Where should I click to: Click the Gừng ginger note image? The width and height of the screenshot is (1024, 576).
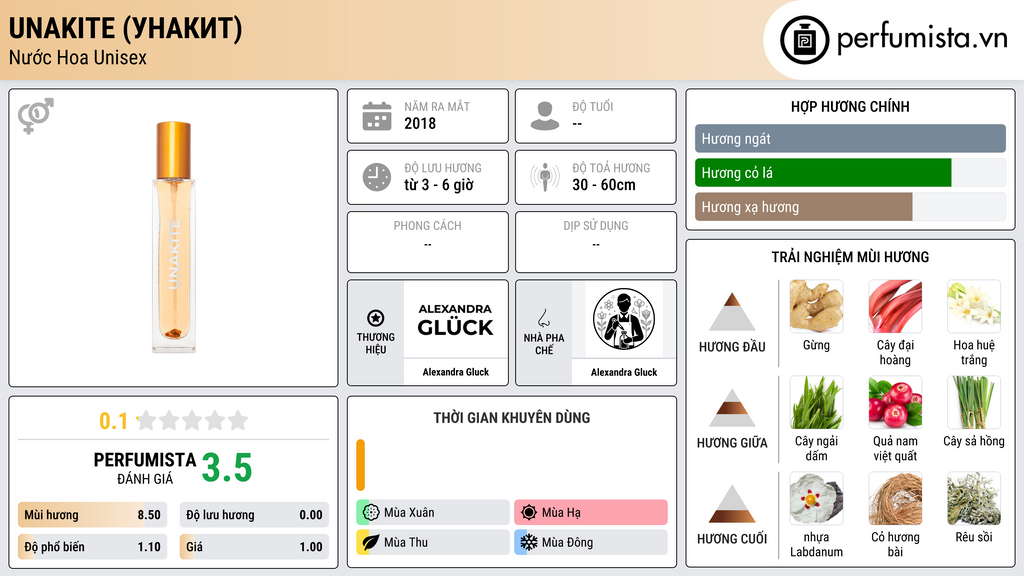pyautogui.click(x=816, y=307)
